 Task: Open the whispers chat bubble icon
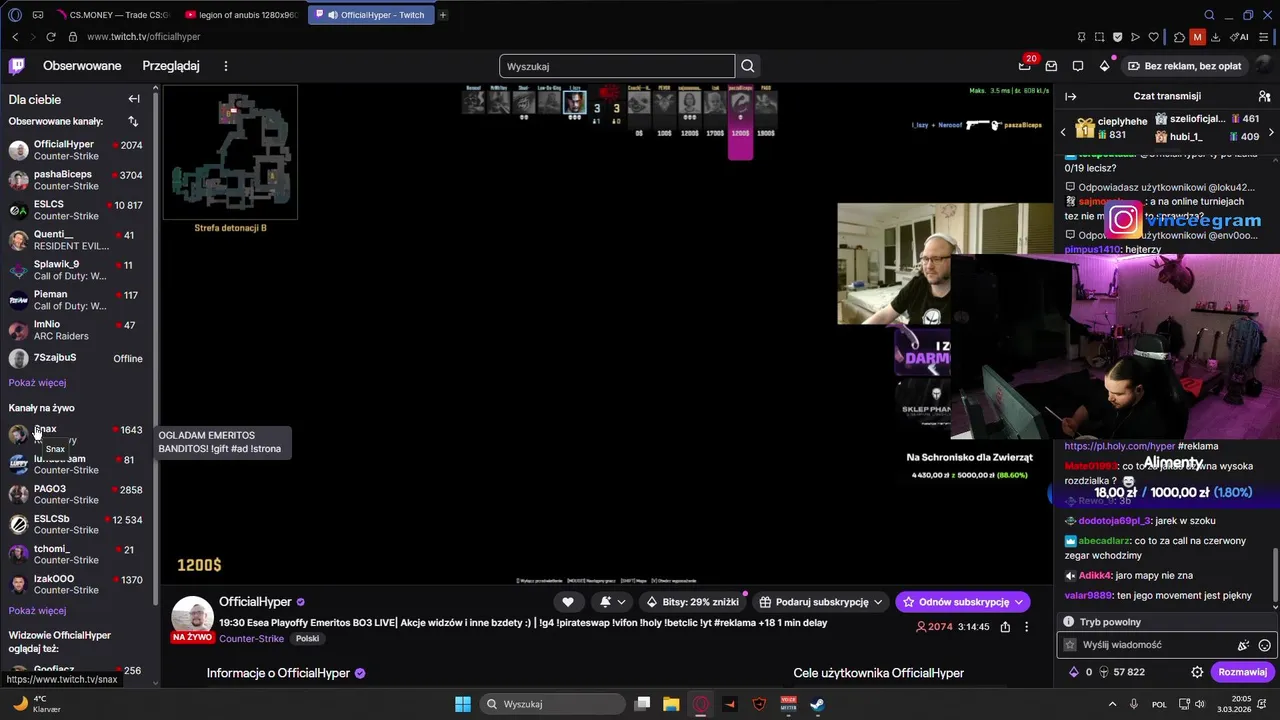click(1077, 66)
